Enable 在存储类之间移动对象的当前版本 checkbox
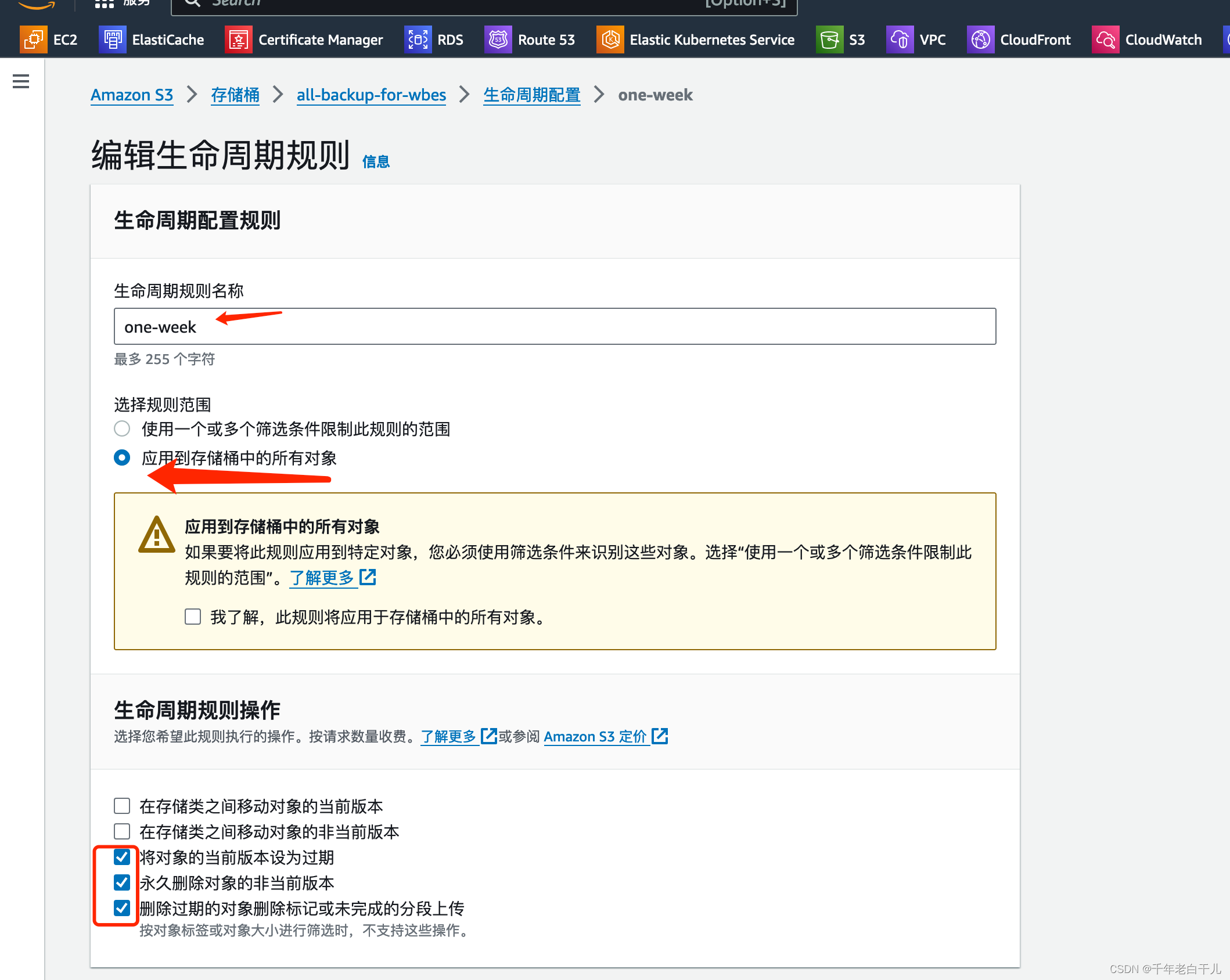 [122, 806]
